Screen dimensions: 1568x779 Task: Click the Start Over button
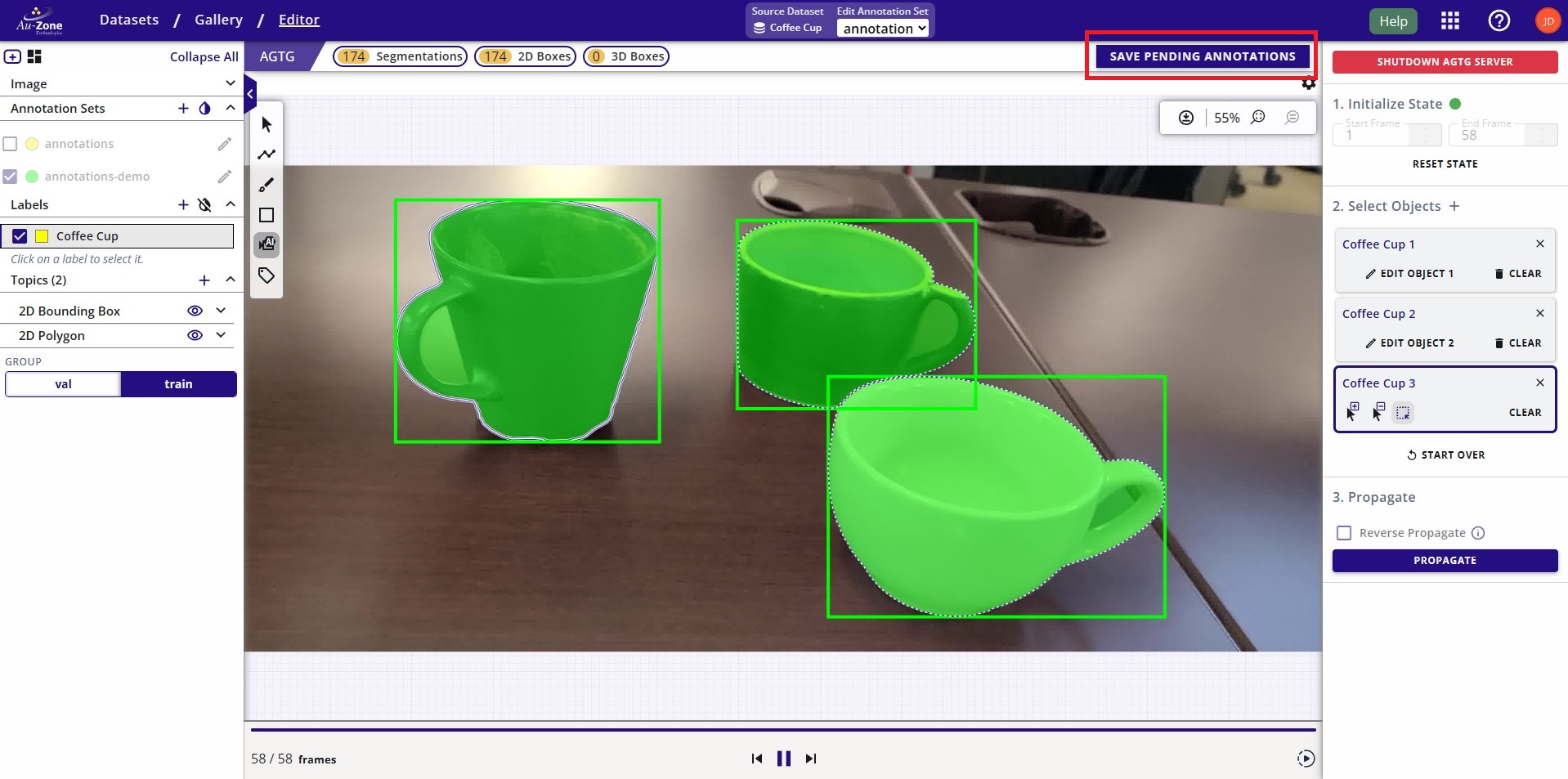click(x=1445, y=455)
